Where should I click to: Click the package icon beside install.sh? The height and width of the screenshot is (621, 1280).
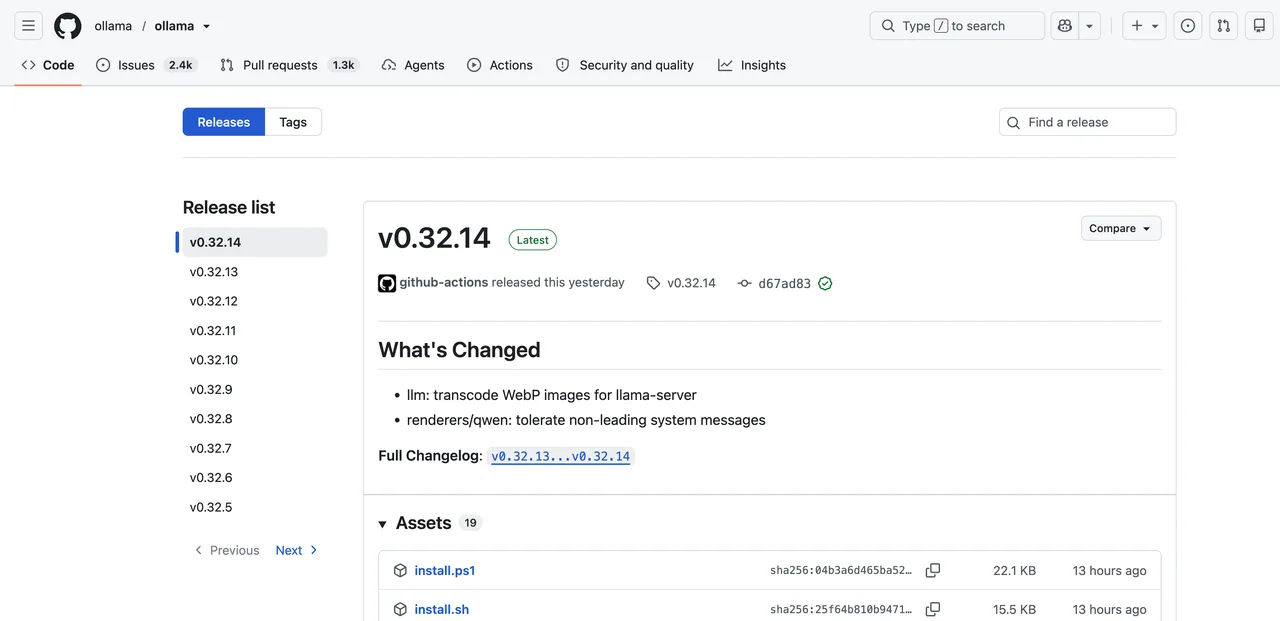point(400,609)
